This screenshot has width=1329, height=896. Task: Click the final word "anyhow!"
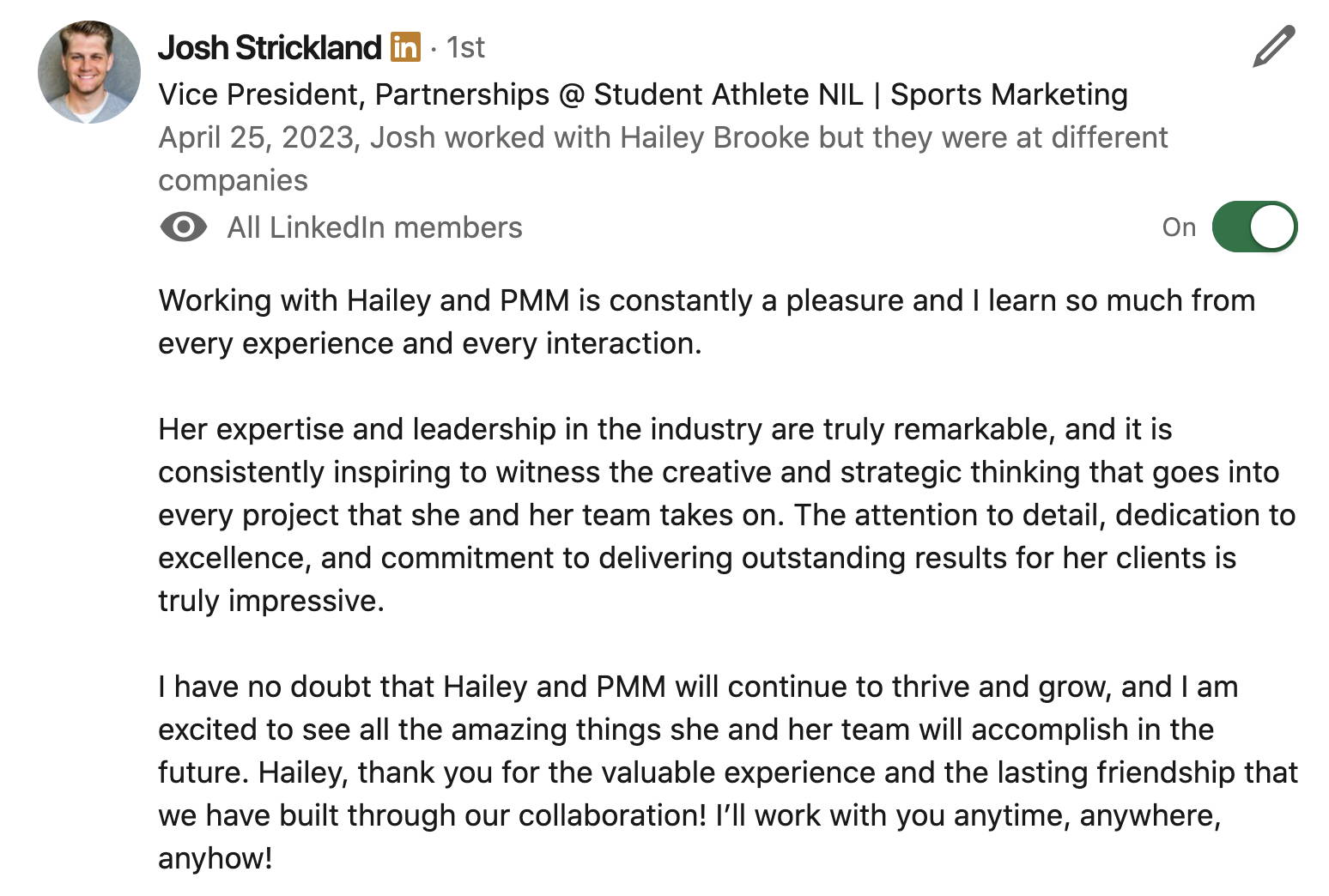tap(215, 858)
